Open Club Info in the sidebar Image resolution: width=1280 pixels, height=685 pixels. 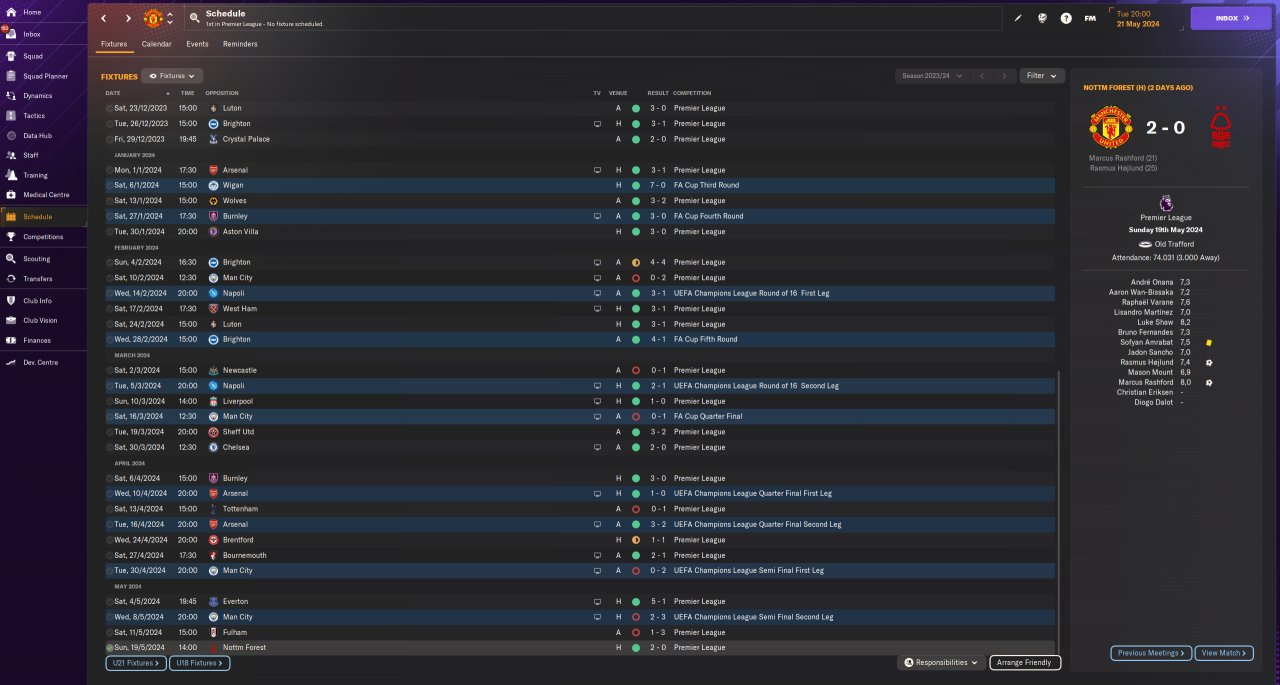coord(37,300)
